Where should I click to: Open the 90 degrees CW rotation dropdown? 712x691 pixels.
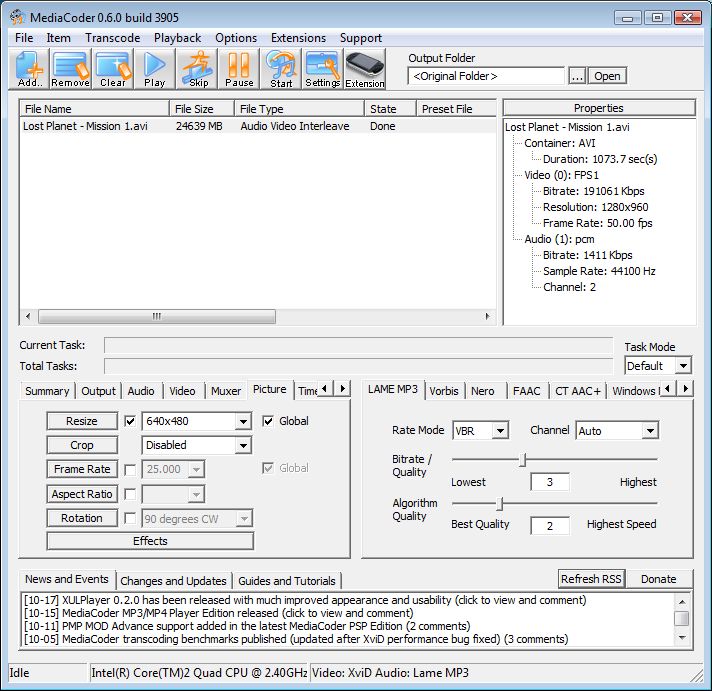point(244,518)
